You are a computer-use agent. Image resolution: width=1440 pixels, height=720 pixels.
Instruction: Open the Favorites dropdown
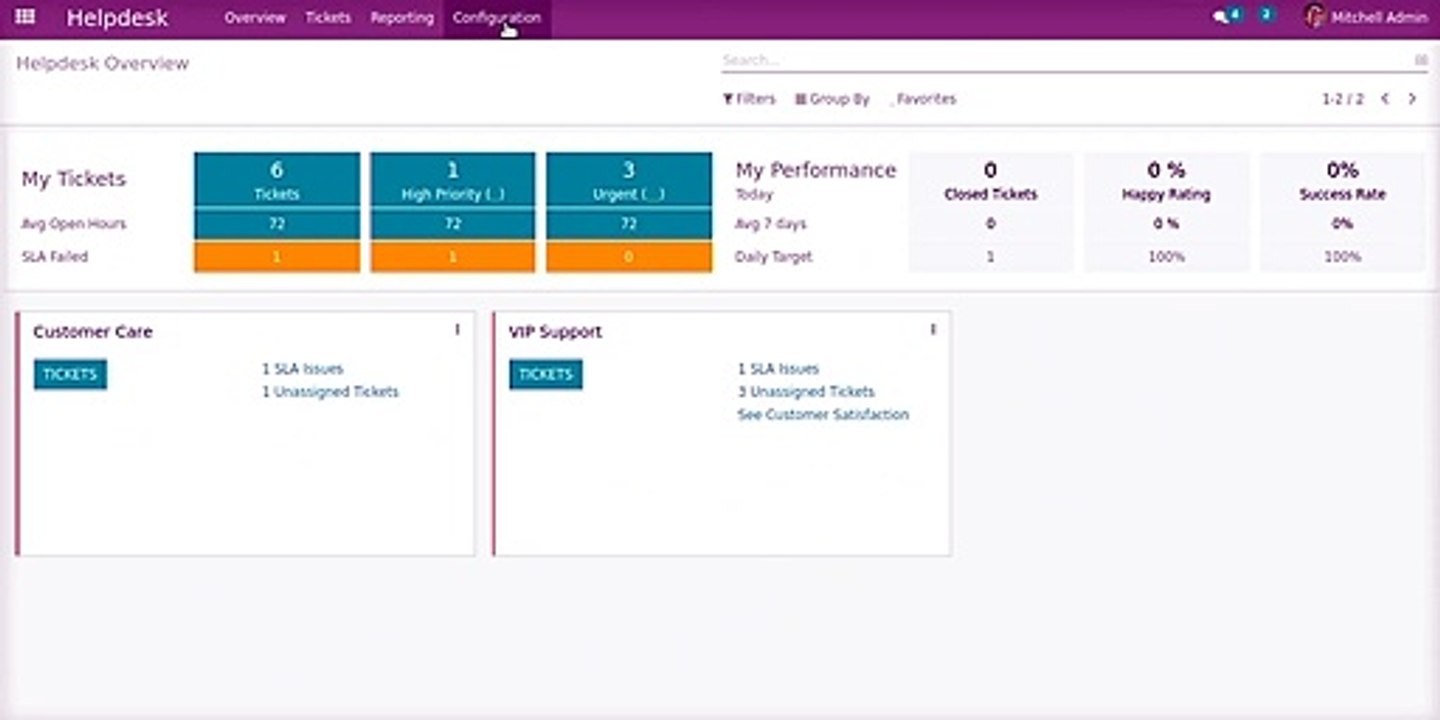point(923,99)
